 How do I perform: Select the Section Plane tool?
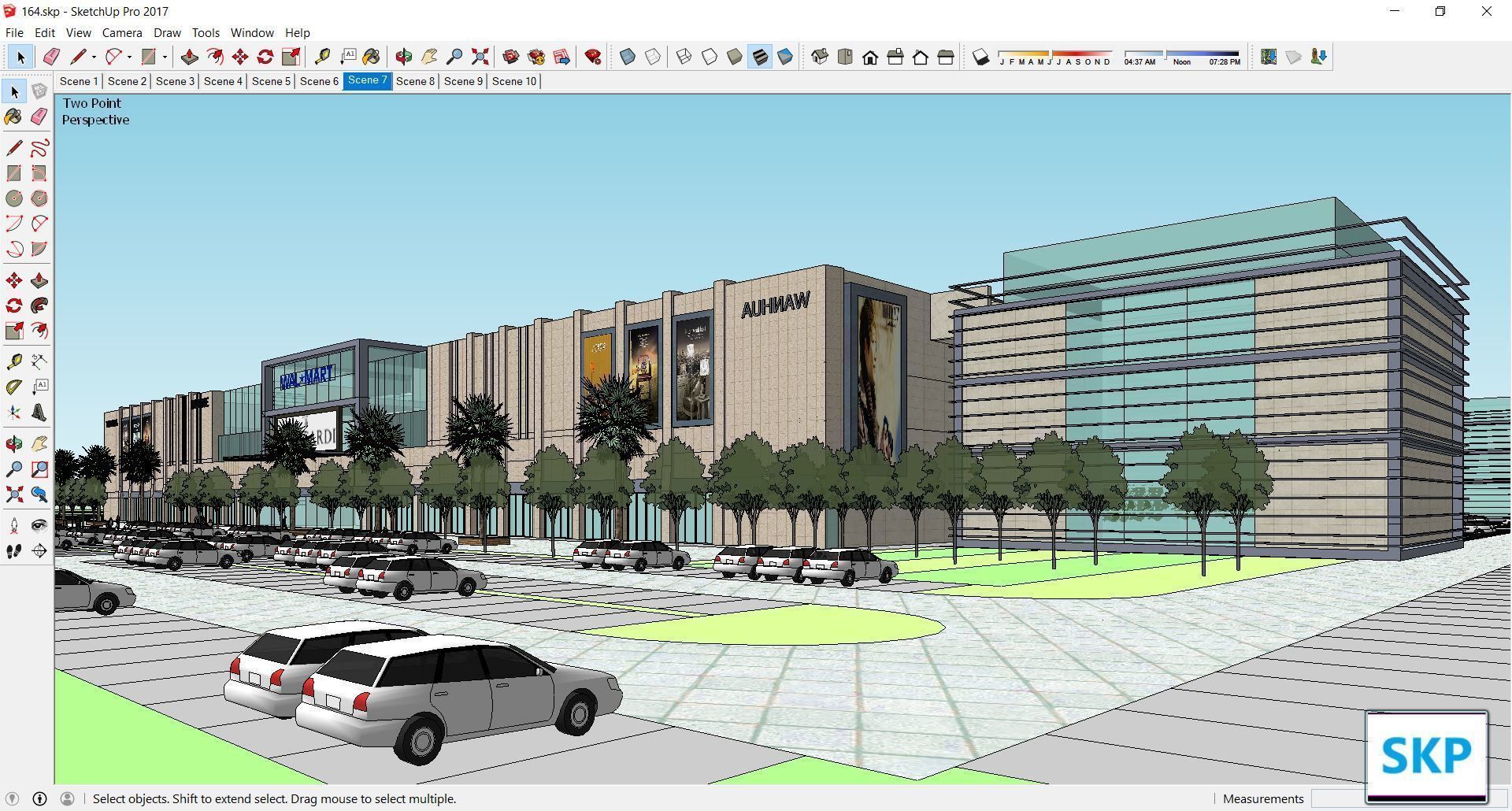[x=39, y=551]
